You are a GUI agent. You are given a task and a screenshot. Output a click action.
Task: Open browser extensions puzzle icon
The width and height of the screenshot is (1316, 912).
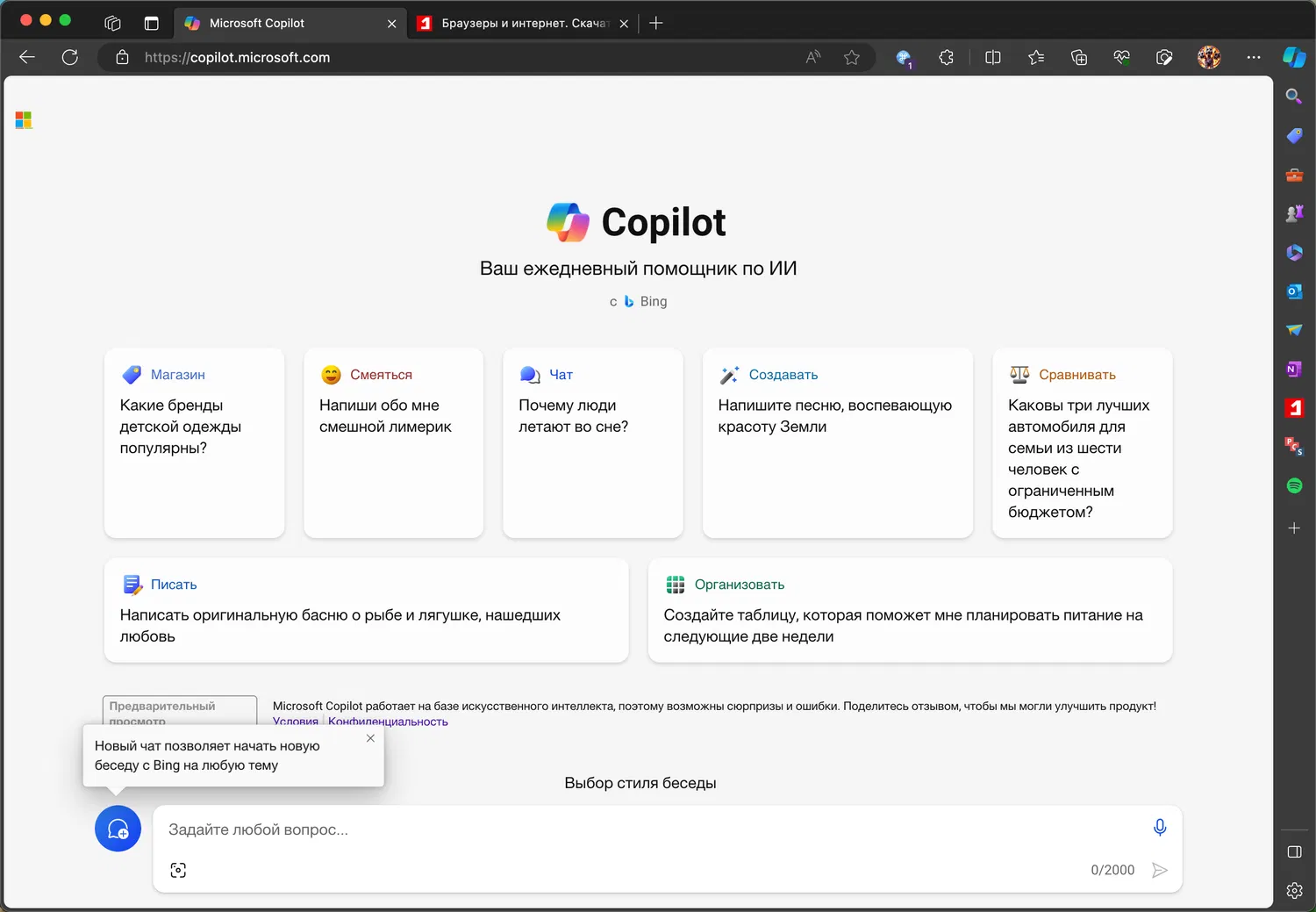[946, 58]
